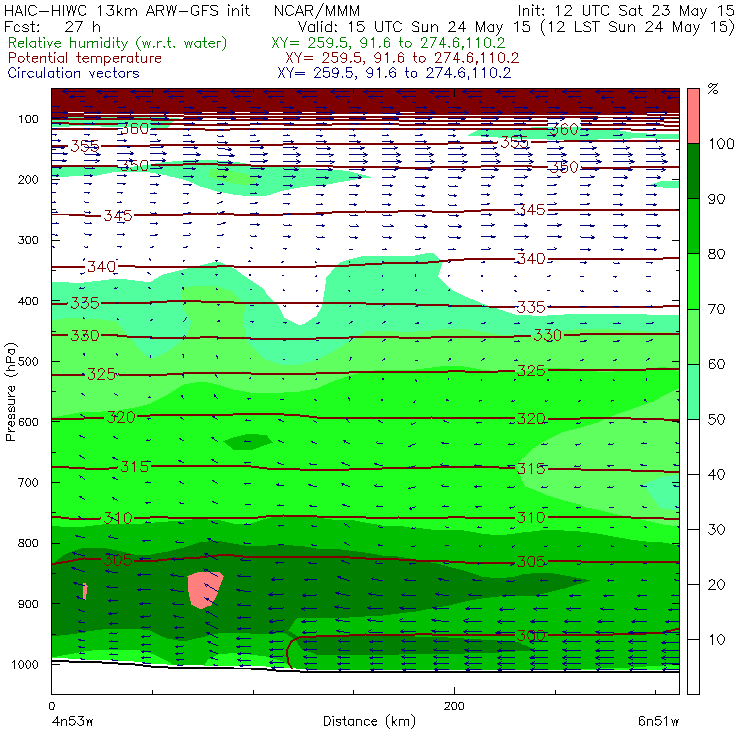Click the right '355' potential temperature contour label

[x=514, y=142]
